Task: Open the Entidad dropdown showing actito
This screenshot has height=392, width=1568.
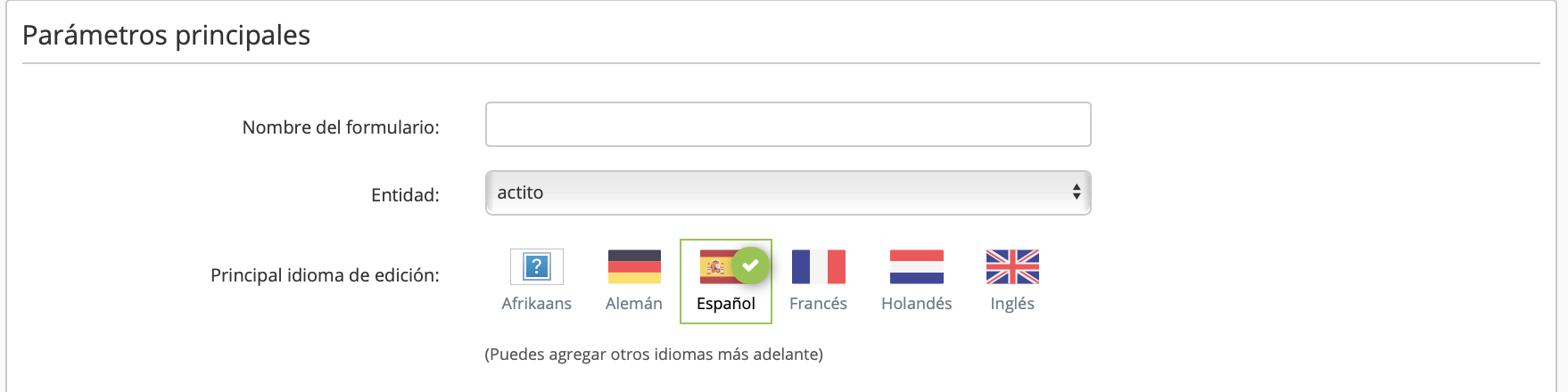Action: pyautogui.click(x=776, y=192)
